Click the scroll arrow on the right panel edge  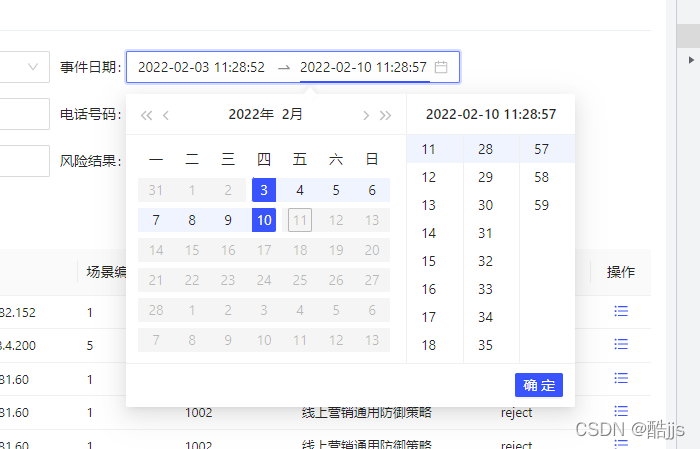pyautogui.click(x=691, y=60)
